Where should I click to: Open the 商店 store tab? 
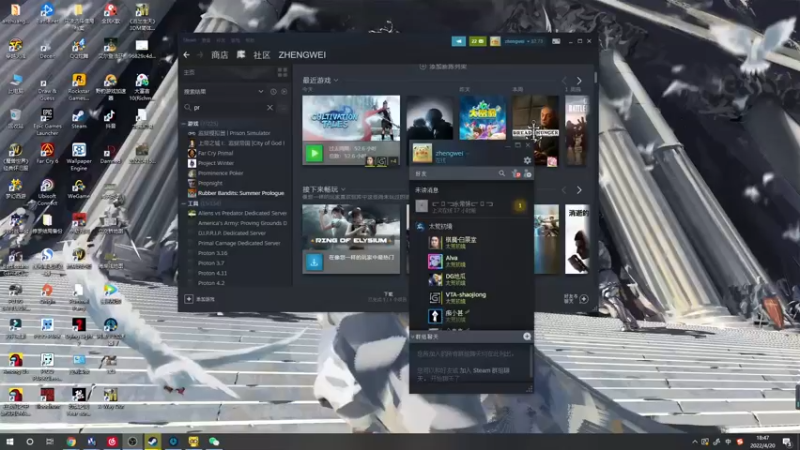pos(219,55)
